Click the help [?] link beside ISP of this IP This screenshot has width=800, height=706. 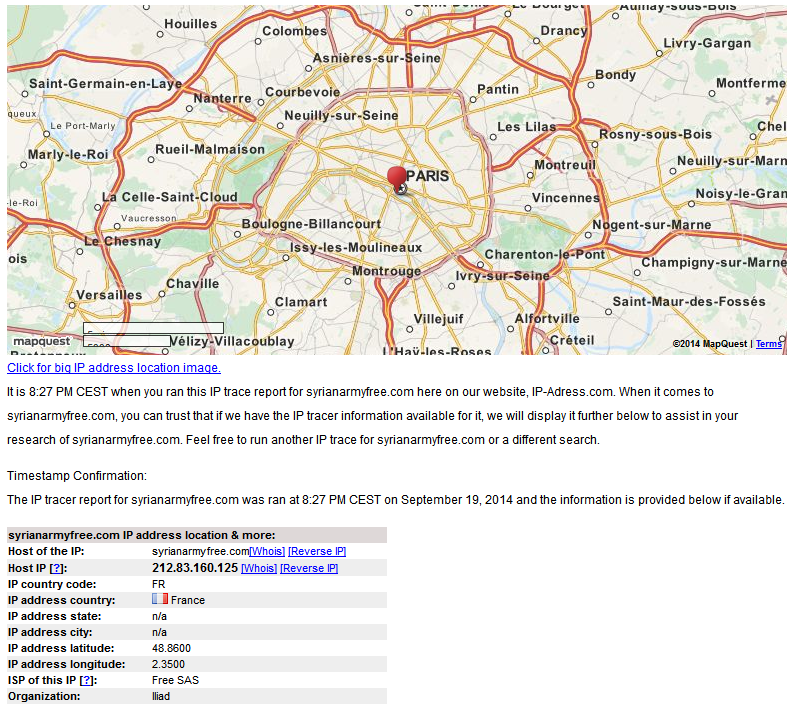click(87, 680)
